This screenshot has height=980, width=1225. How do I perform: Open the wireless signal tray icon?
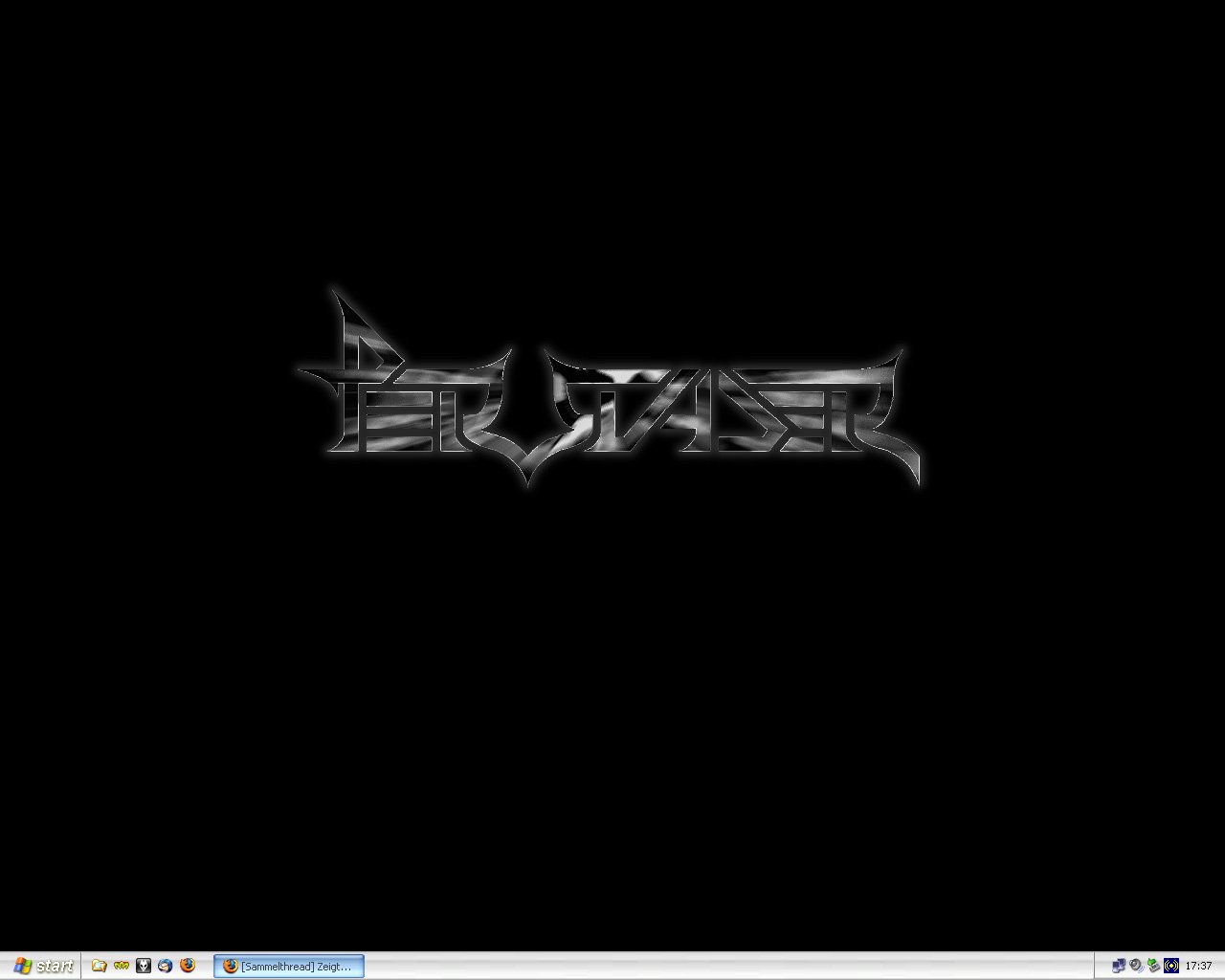1171,967
